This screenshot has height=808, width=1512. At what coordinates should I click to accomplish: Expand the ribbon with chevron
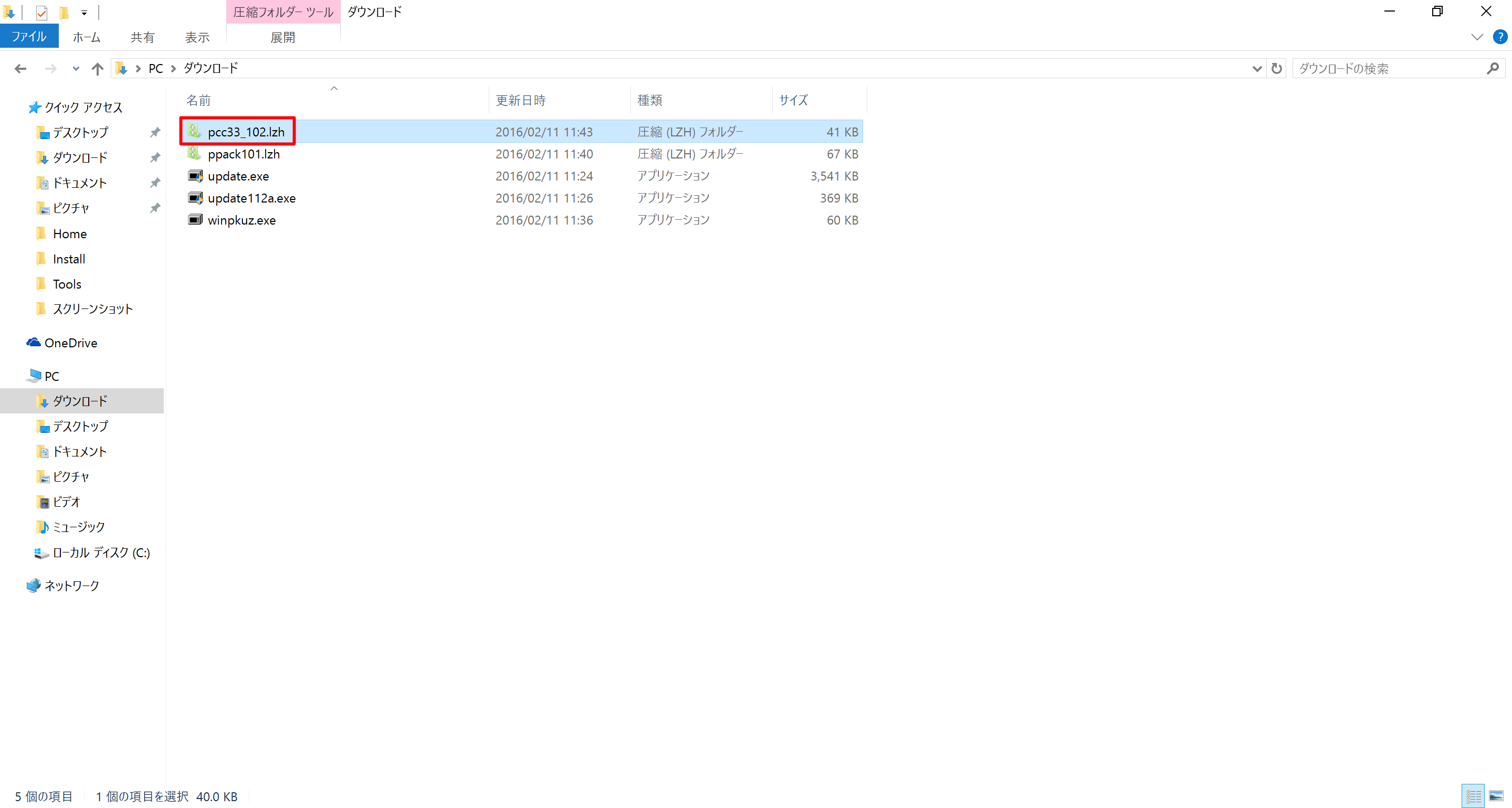(x=1477, y=37)
